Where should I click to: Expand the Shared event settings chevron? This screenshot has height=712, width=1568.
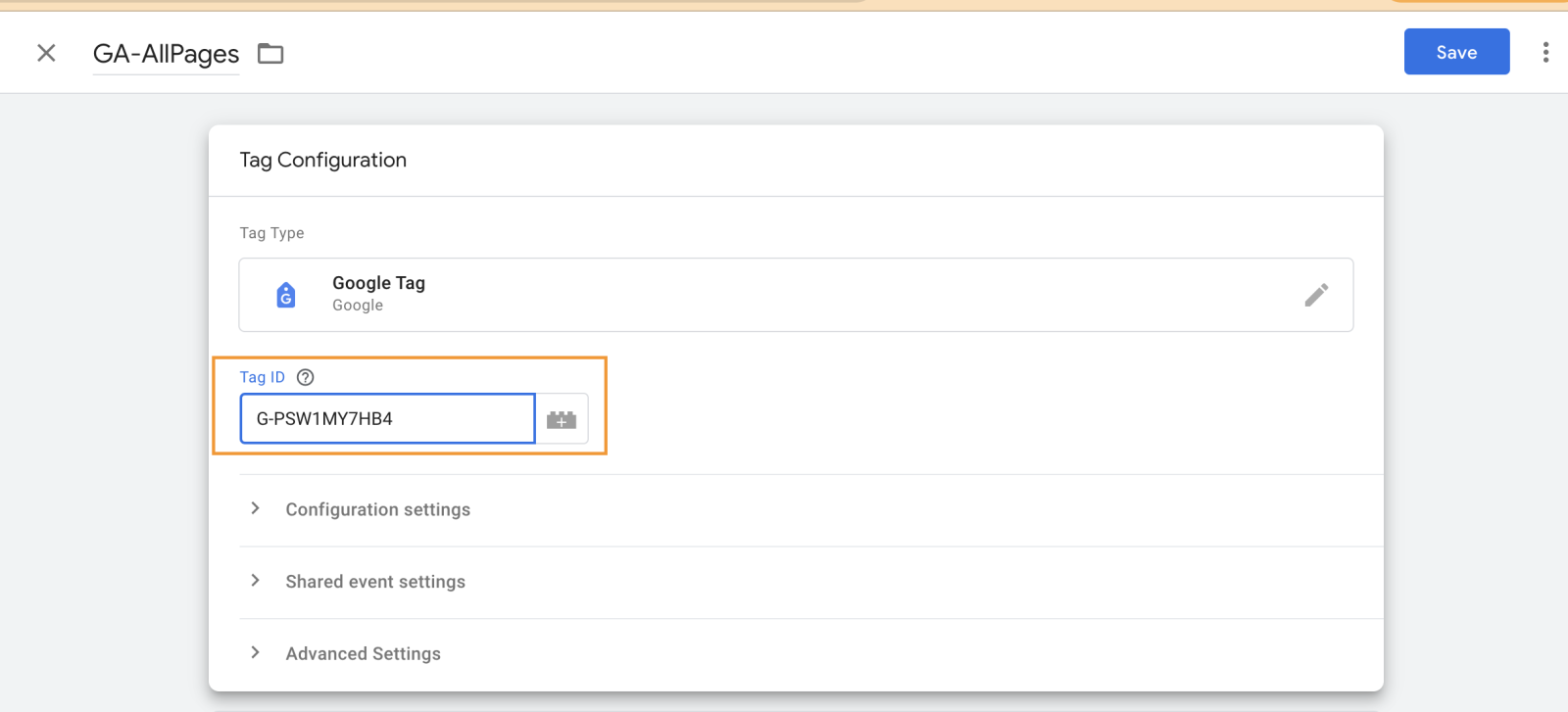click(255, 581)
